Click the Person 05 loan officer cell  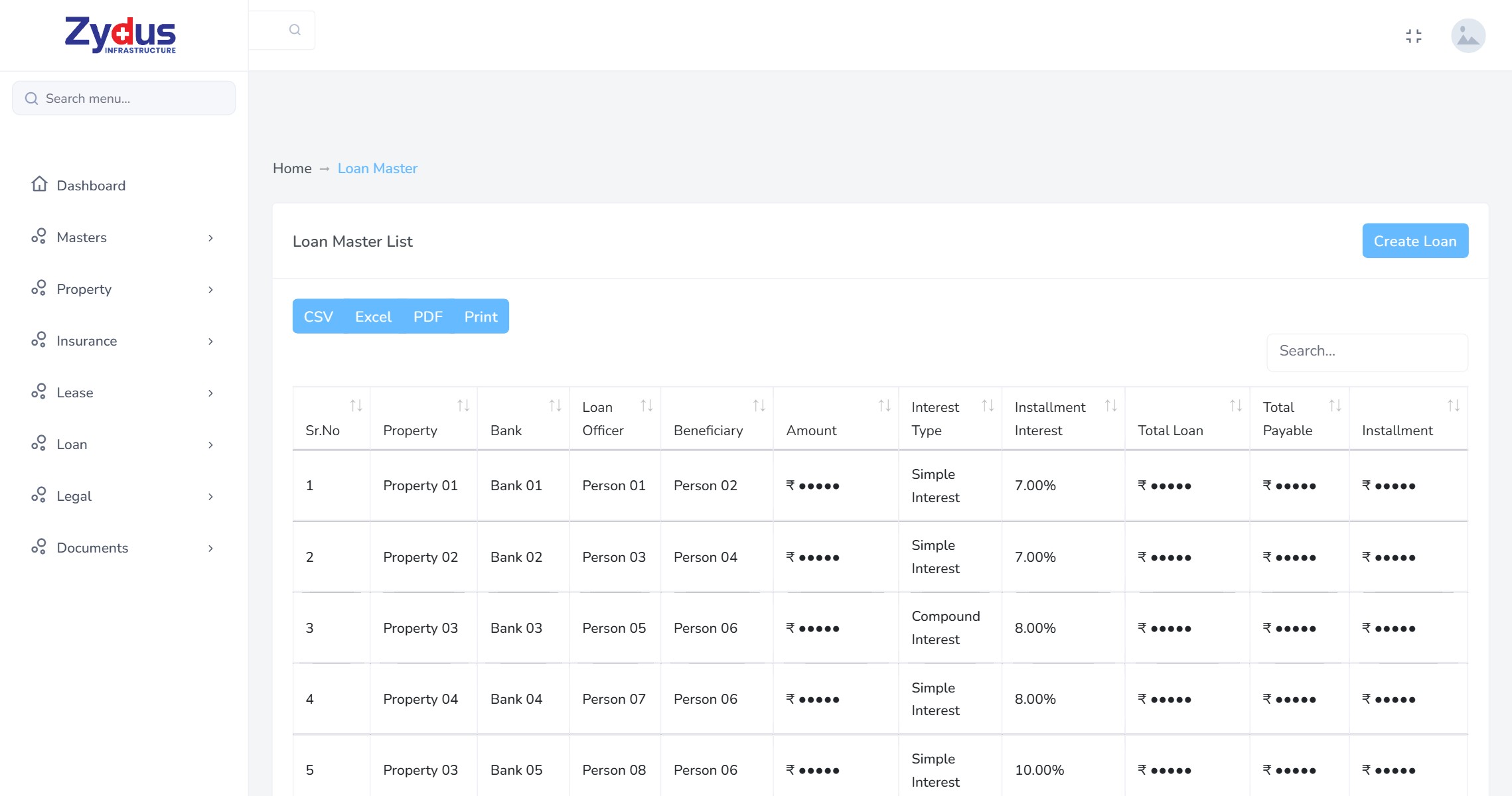coord(614,628)
